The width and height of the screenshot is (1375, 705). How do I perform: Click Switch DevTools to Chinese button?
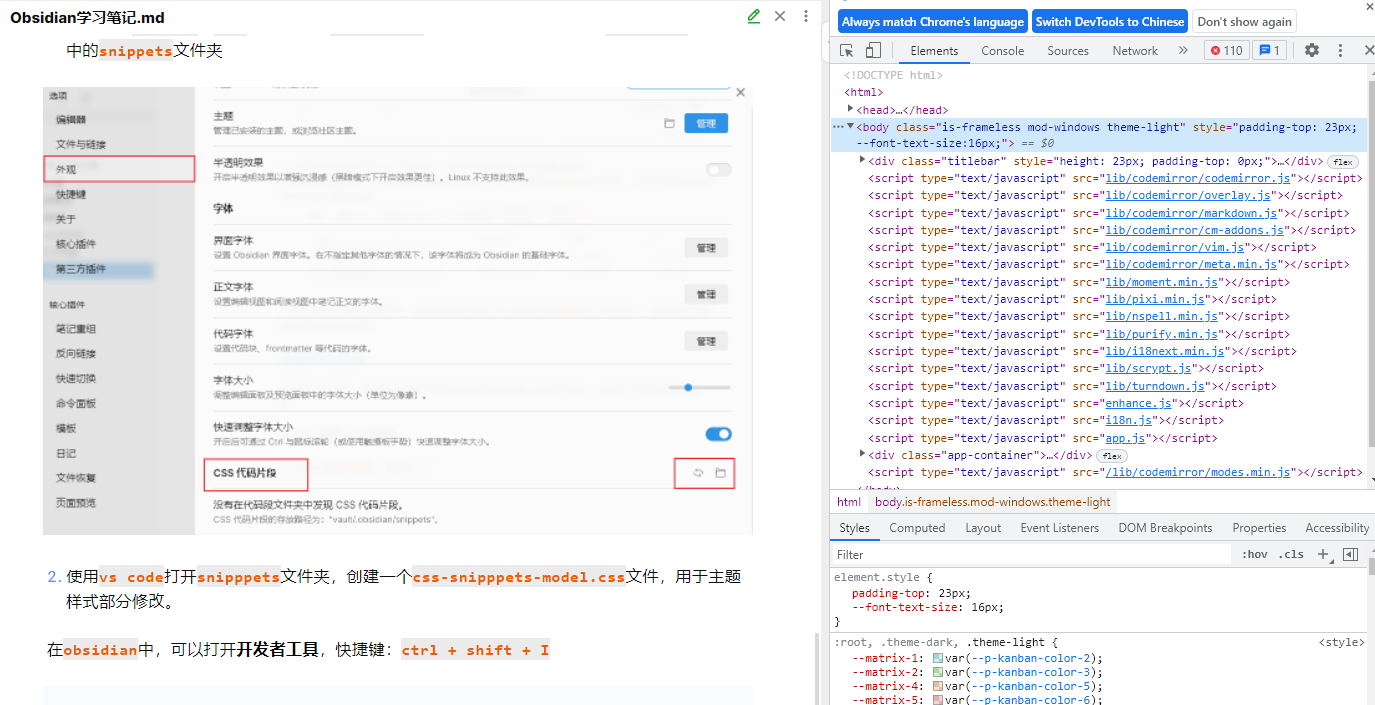(x=1109, y=22)
